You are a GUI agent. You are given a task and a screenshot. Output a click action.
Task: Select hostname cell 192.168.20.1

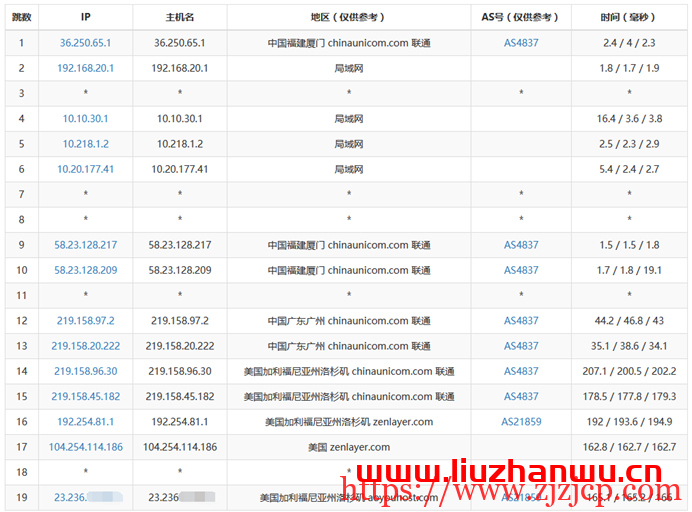180,68
